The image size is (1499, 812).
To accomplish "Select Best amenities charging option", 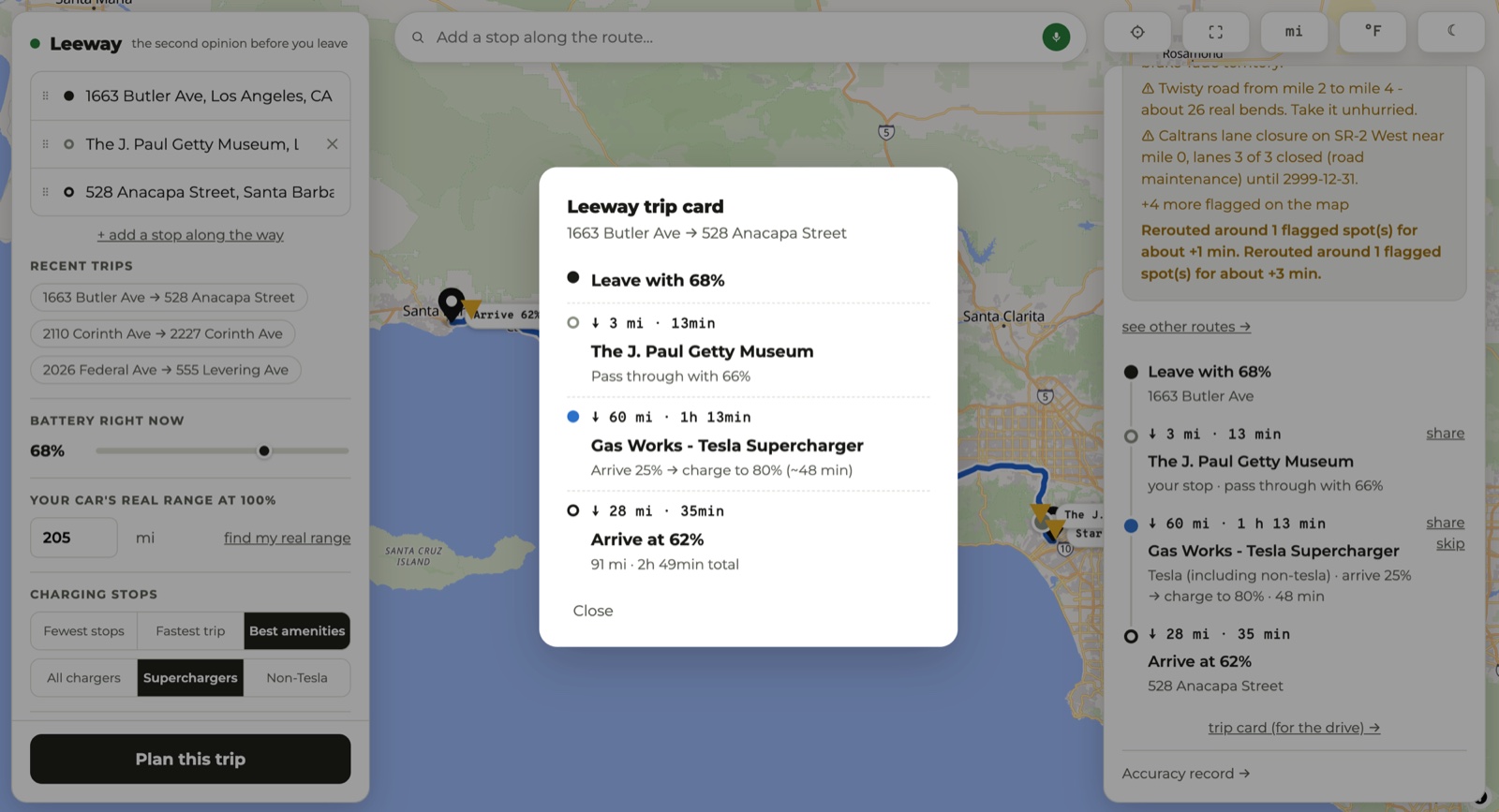I will (x=297, y=631).
